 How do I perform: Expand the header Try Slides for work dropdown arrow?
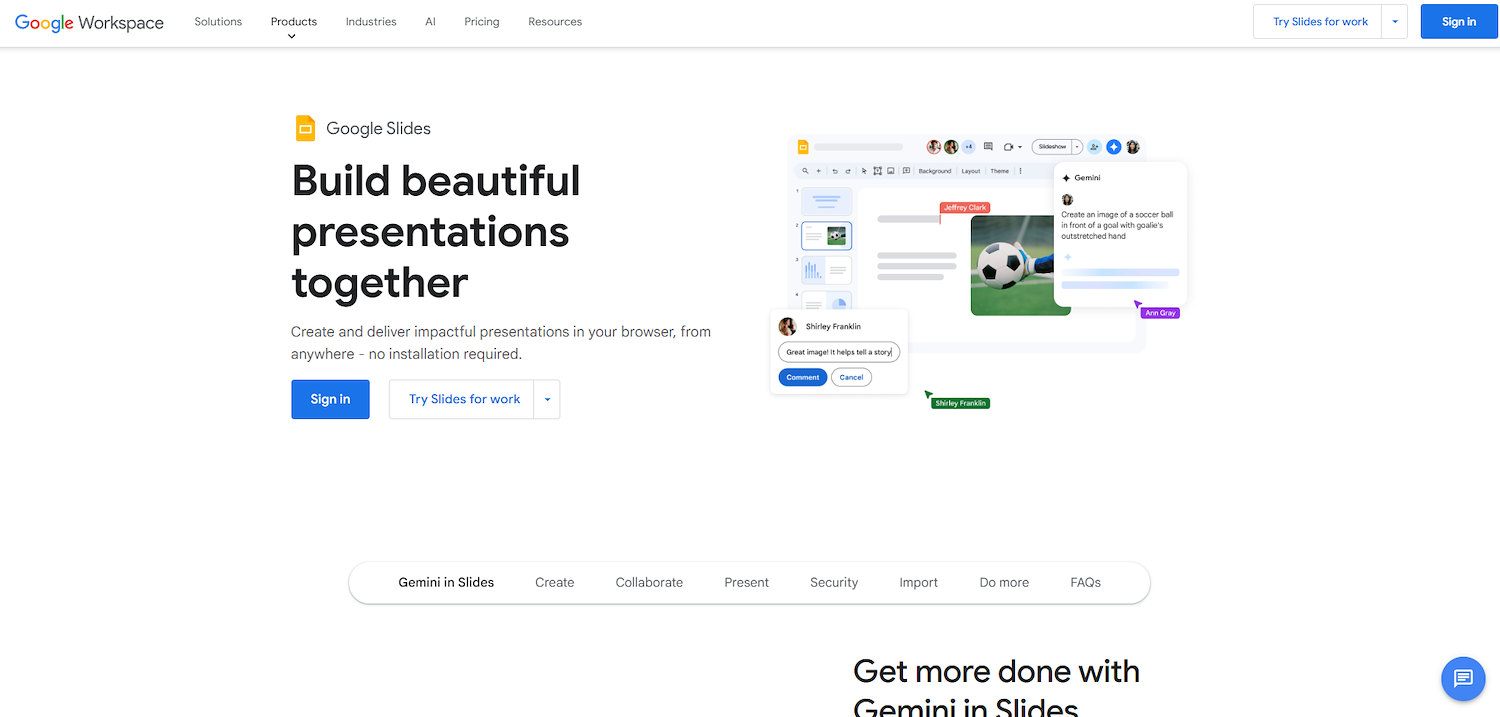[1394, 22]
